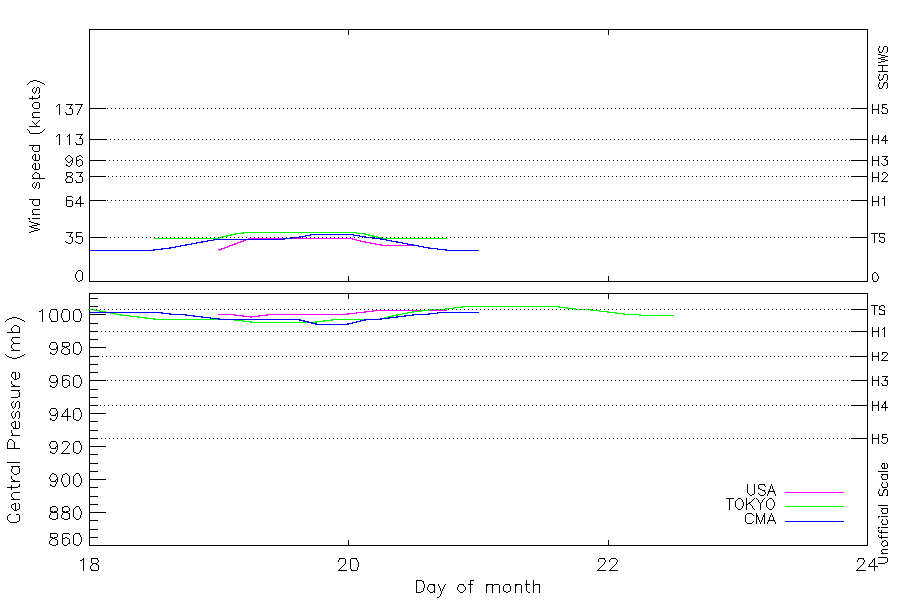Click "H3" category label in wind speed panel
The image size is (900, 600).
click(879, 161)
